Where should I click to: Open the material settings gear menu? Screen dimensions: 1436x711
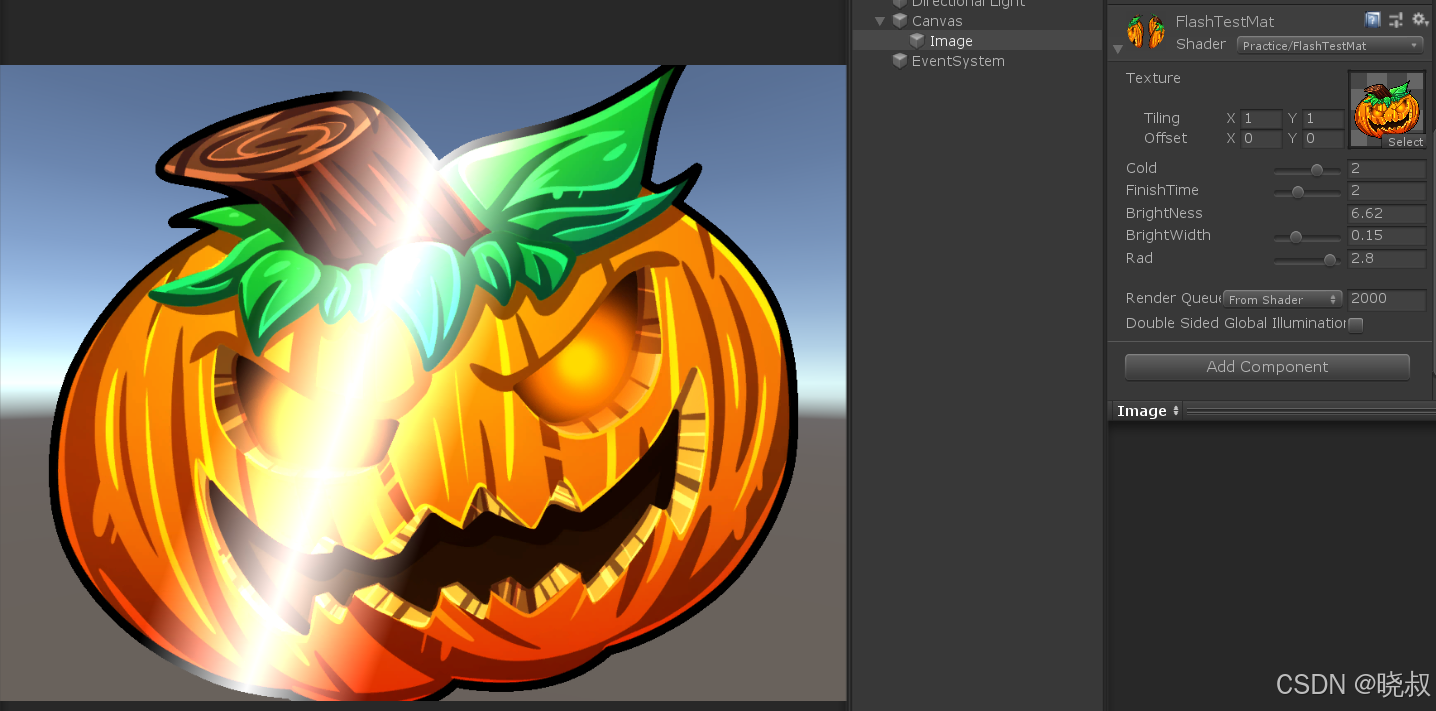(1419, 20)
